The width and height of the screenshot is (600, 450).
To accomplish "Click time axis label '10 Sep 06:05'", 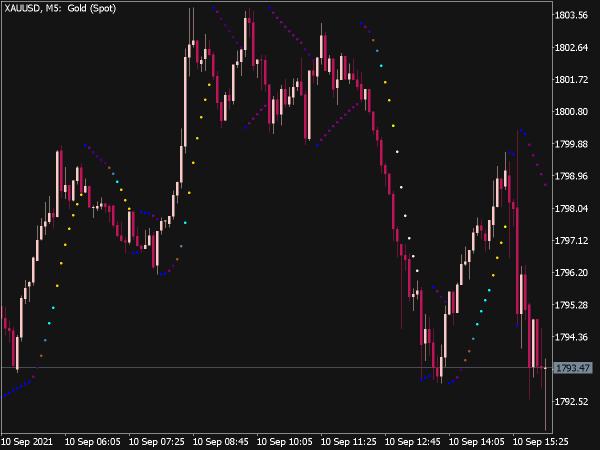I will (93, 442).
